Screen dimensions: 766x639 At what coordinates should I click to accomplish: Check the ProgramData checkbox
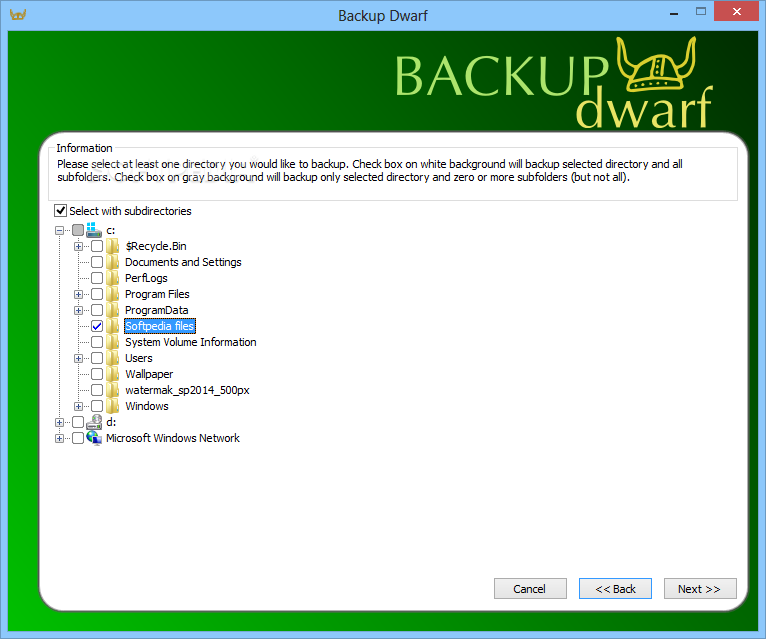click(97, 310)
